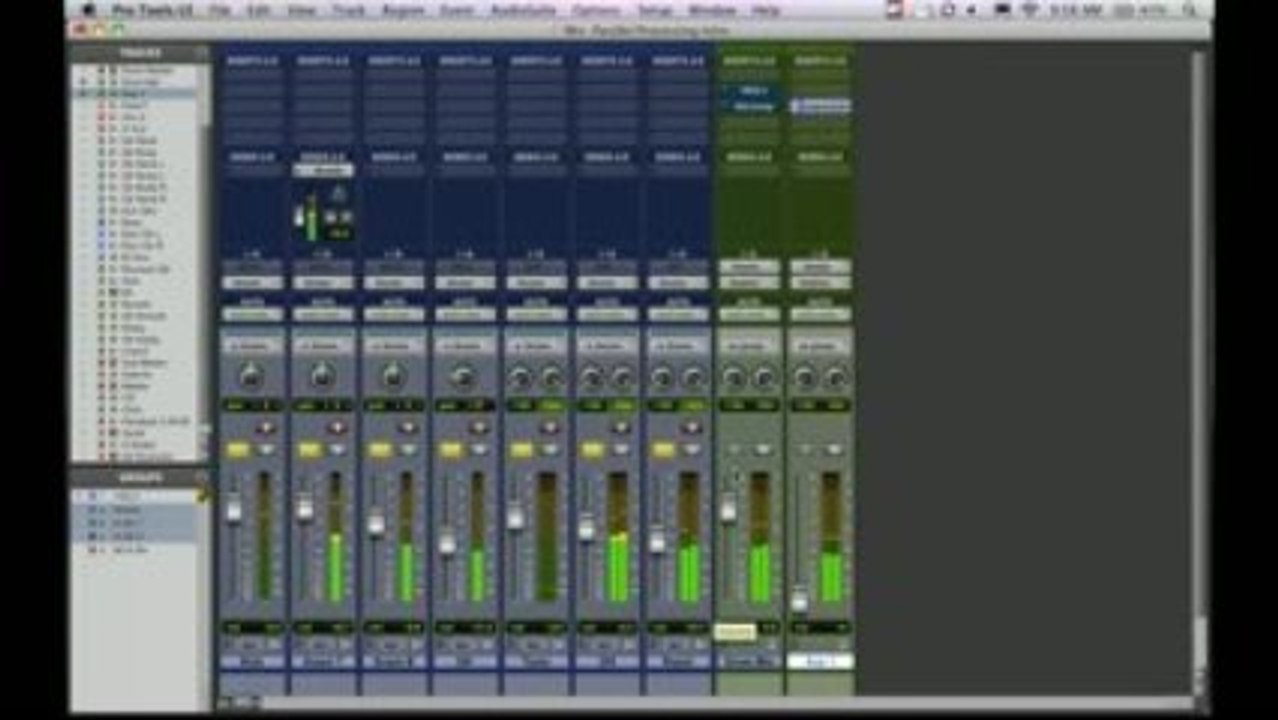Record-enable the first channel strip

pos(266,428)
